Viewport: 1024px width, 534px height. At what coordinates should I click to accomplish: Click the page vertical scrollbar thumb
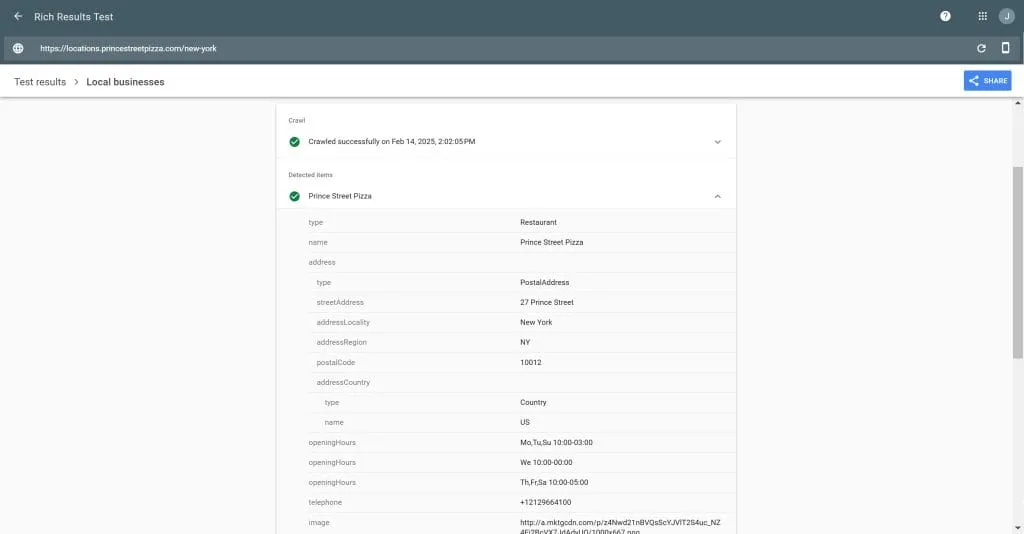tap(1017, 262)
